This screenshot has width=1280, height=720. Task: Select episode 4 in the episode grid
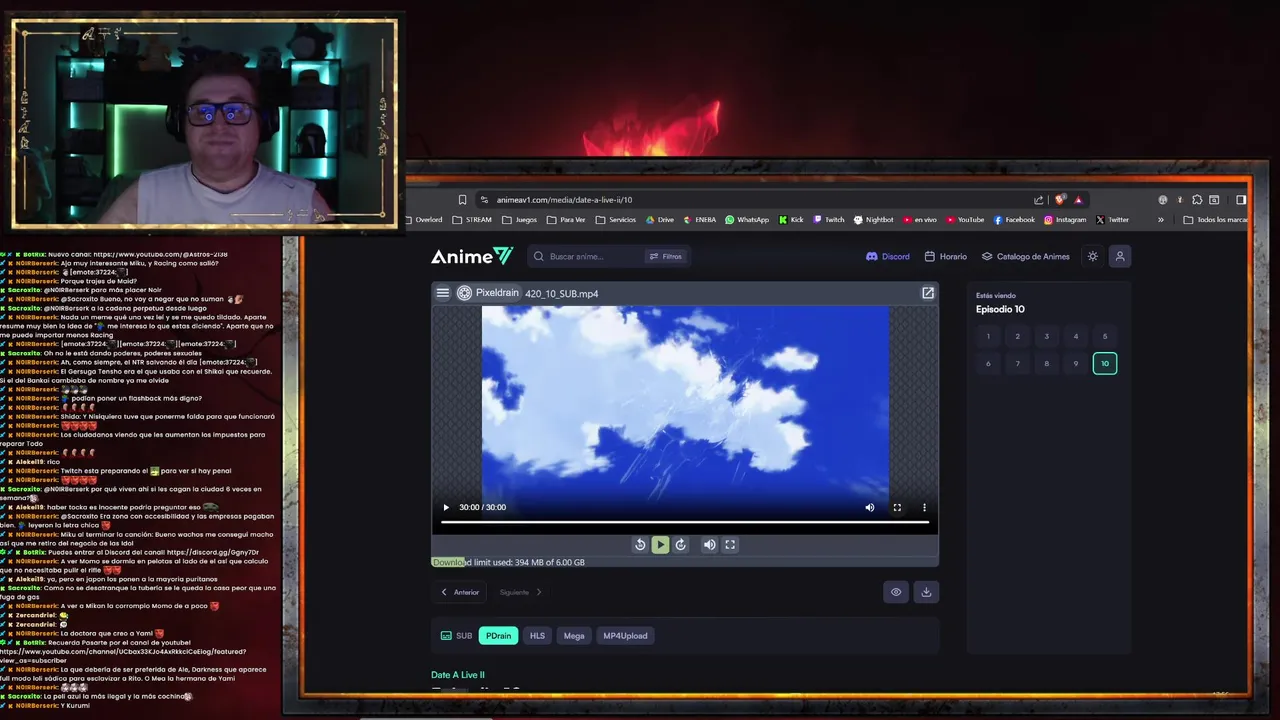pos(1076,336)
